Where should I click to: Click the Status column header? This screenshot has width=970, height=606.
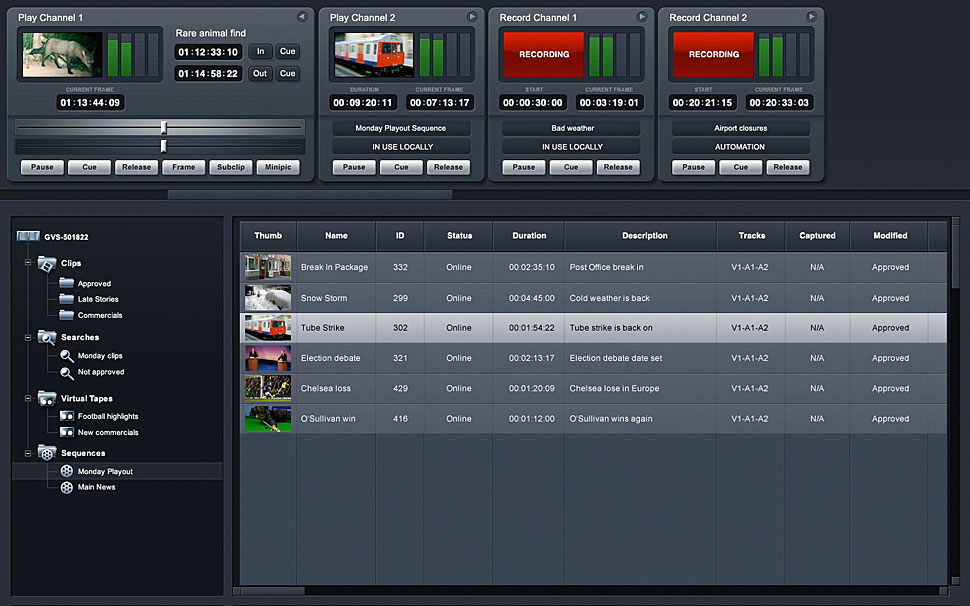[x=459, y=236]
